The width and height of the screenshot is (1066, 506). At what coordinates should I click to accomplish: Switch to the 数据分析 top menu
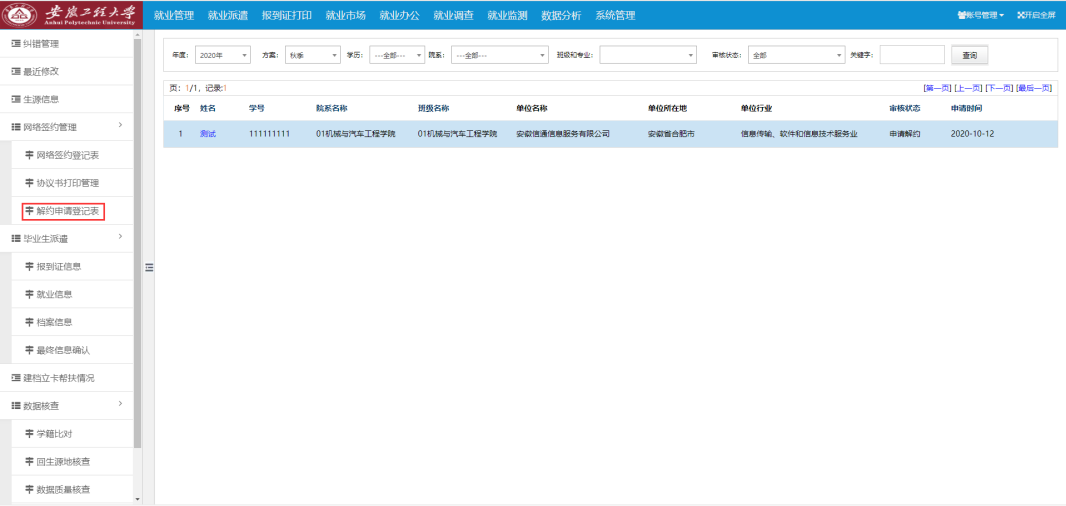561,15
